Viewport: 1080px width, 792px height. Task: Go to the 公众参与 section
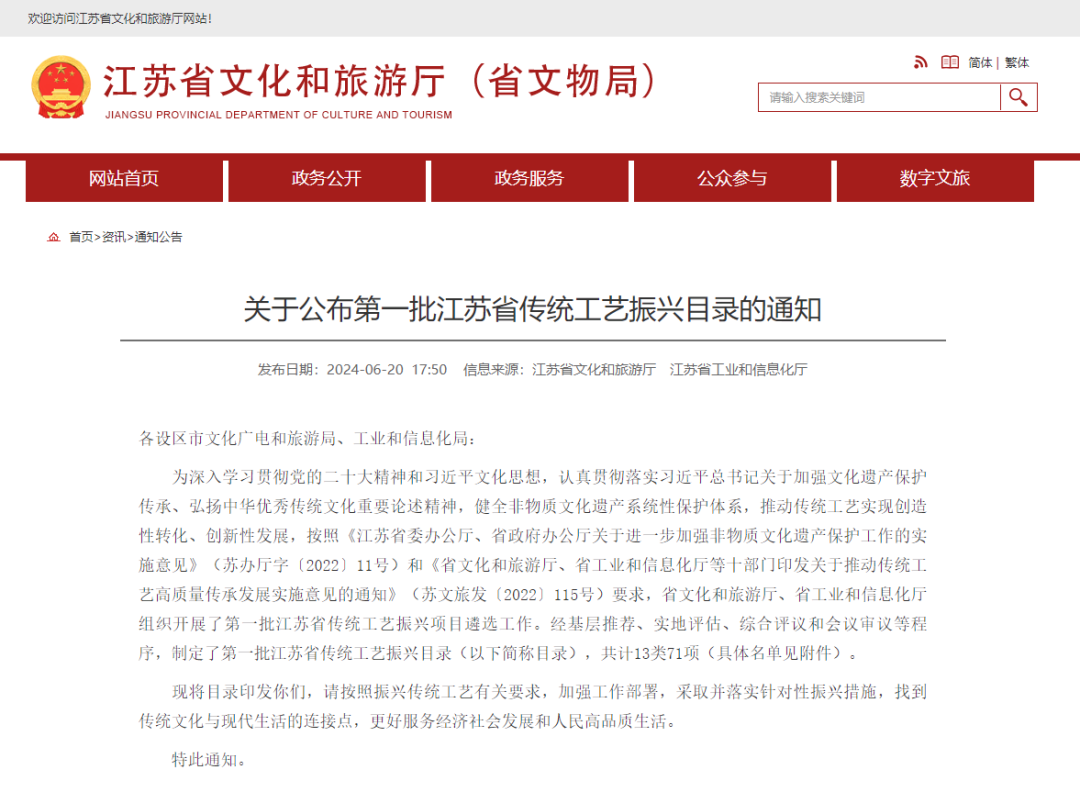point(732,179)
